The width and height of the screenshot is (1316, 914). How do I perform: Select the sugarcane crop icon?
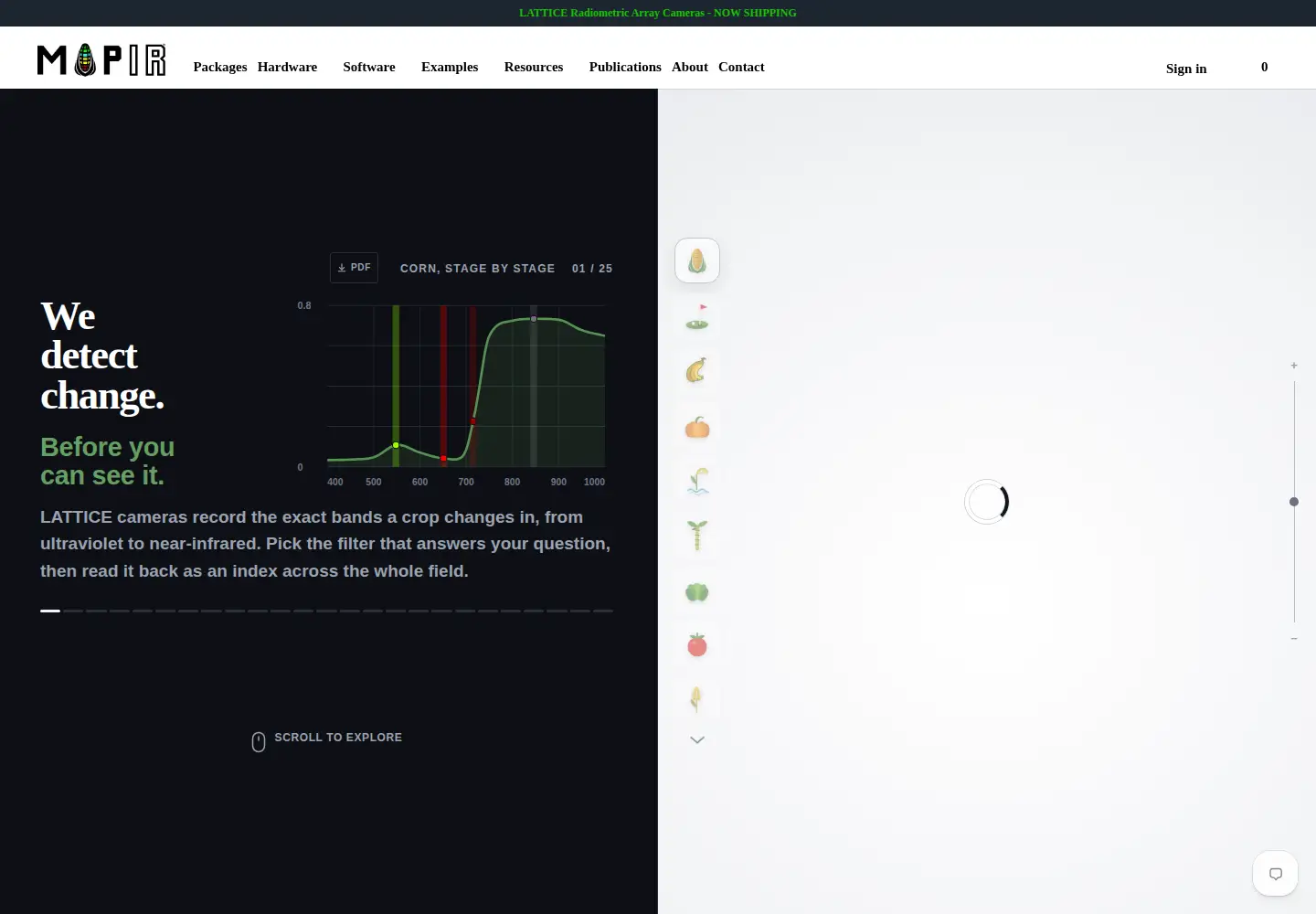(x=697, y=536)
